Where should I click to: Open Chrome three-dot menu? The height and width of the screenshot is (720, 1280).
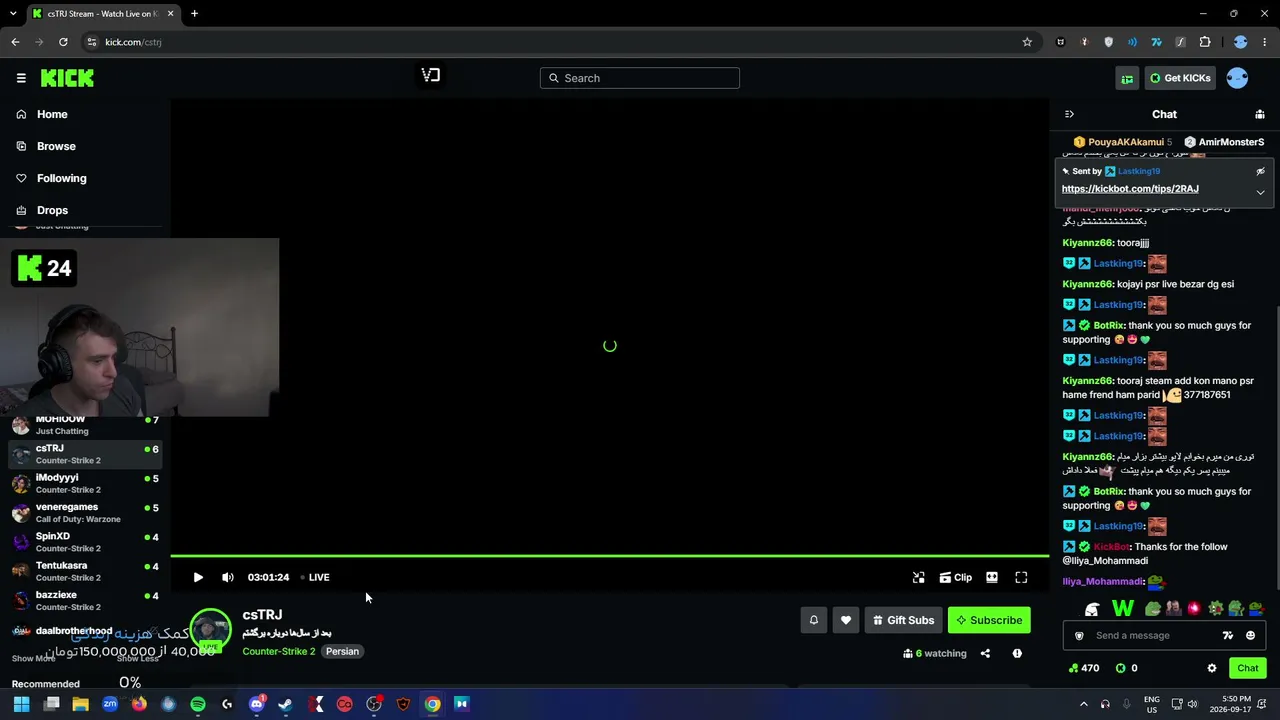[x=1265, y=42]
